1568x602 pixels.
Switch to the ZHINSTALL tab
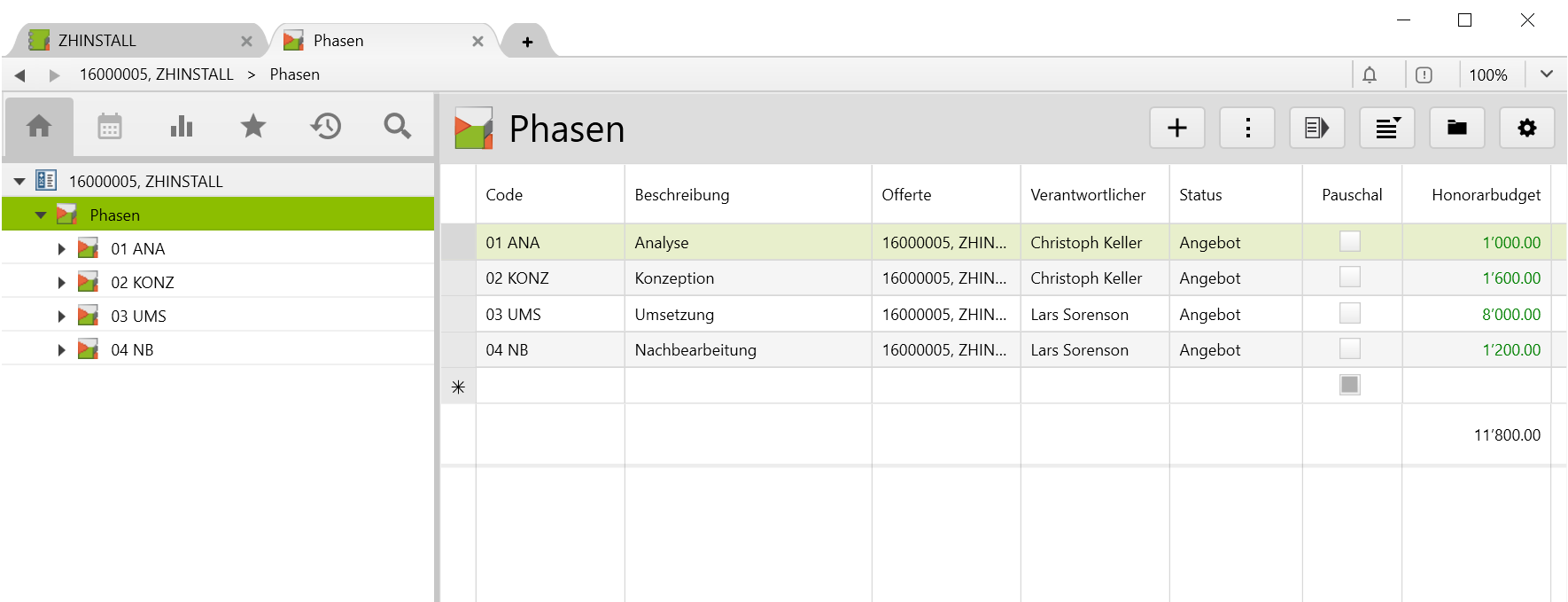pyautogui.click(x=97, y=41)
